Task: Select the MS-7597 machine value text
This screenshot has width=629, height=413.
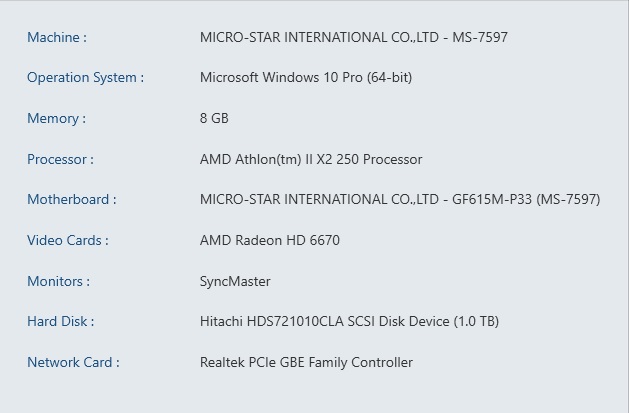Action: coord(353,37)
